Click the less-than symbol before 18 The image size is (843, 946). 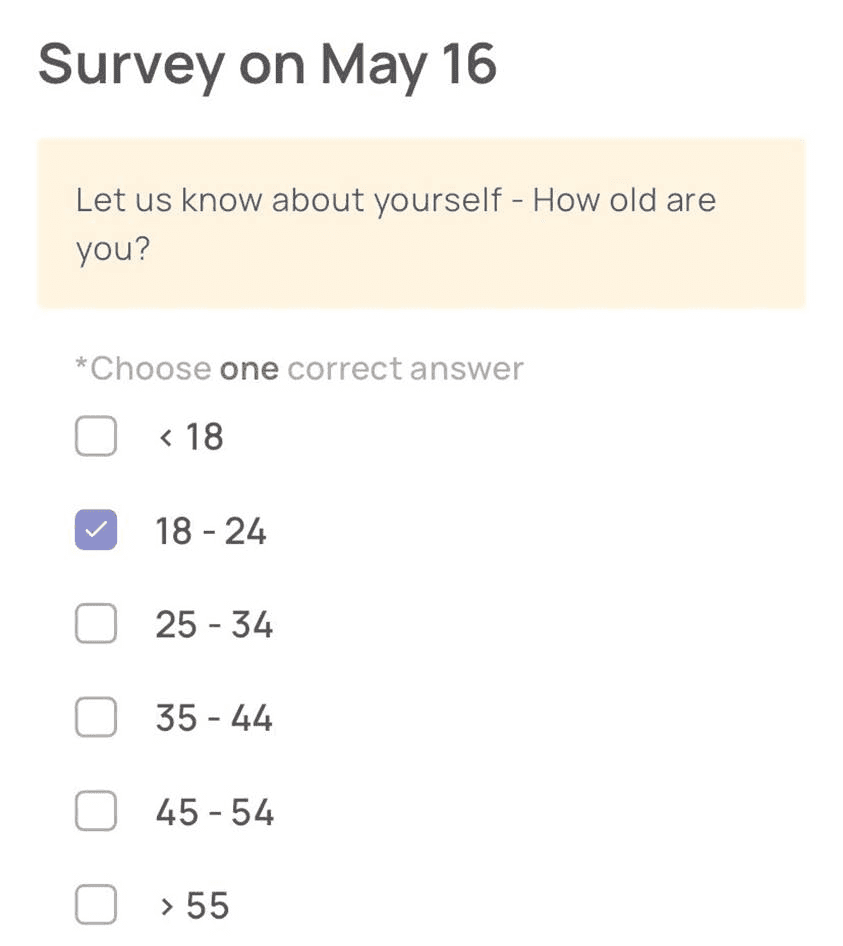tap(166, 437)
